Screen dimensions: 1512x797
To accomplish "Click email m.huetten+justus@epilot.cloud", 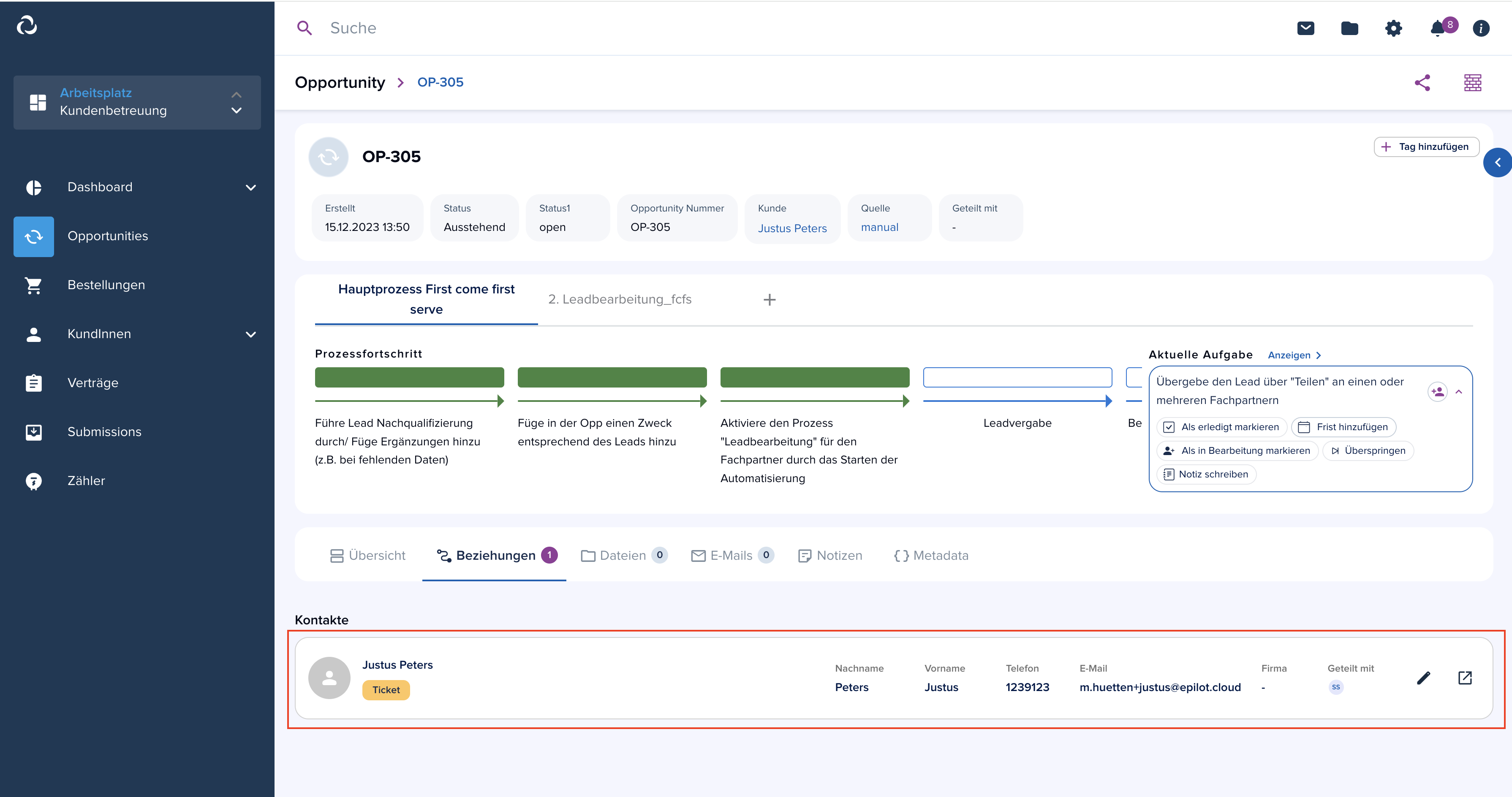I will click(x=1160, y=687).
